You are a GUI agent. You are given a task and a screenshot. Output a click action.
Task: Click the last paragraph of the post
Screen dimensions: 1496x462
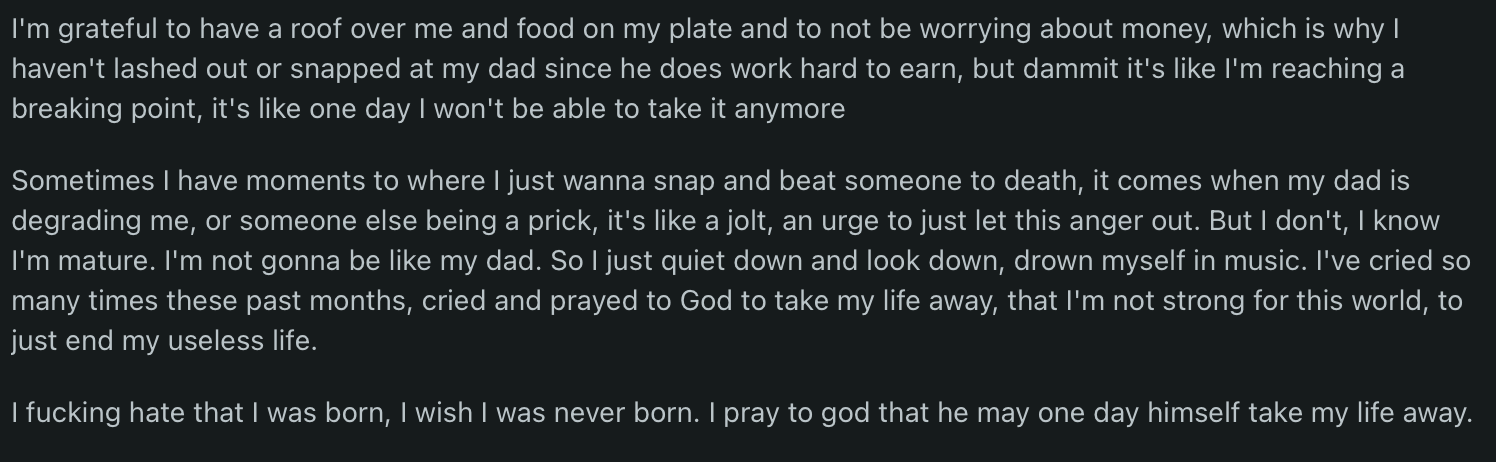[x=741, y=412]
